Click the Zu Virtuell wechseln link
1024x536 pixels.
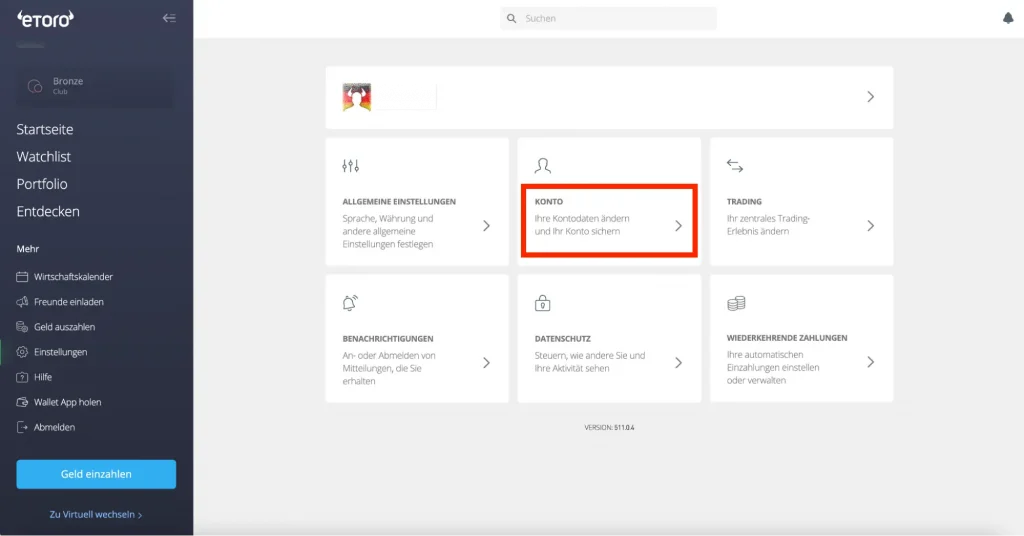pos(96,515)
